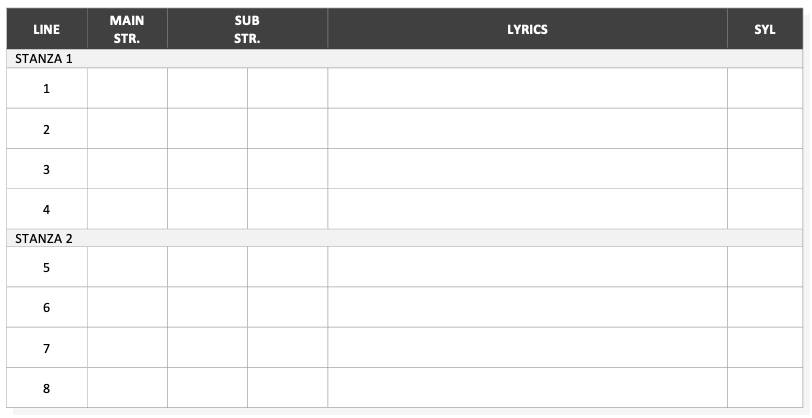
Task: Click the Lyrics cell for line 8
Action: 527,388
